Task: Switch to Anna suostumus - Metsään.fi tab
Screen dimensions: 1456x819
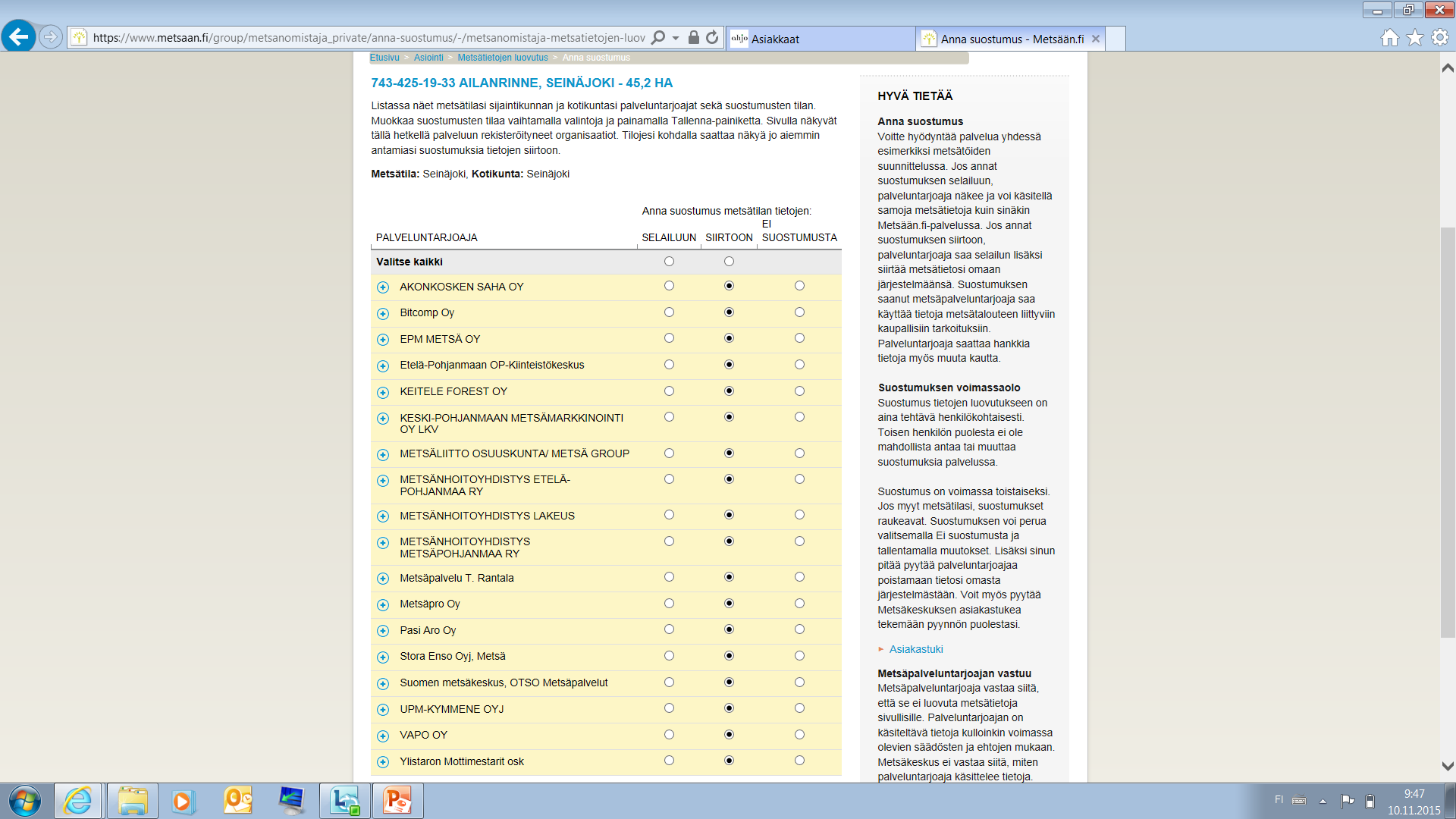Action: (x=1010, y=39)
